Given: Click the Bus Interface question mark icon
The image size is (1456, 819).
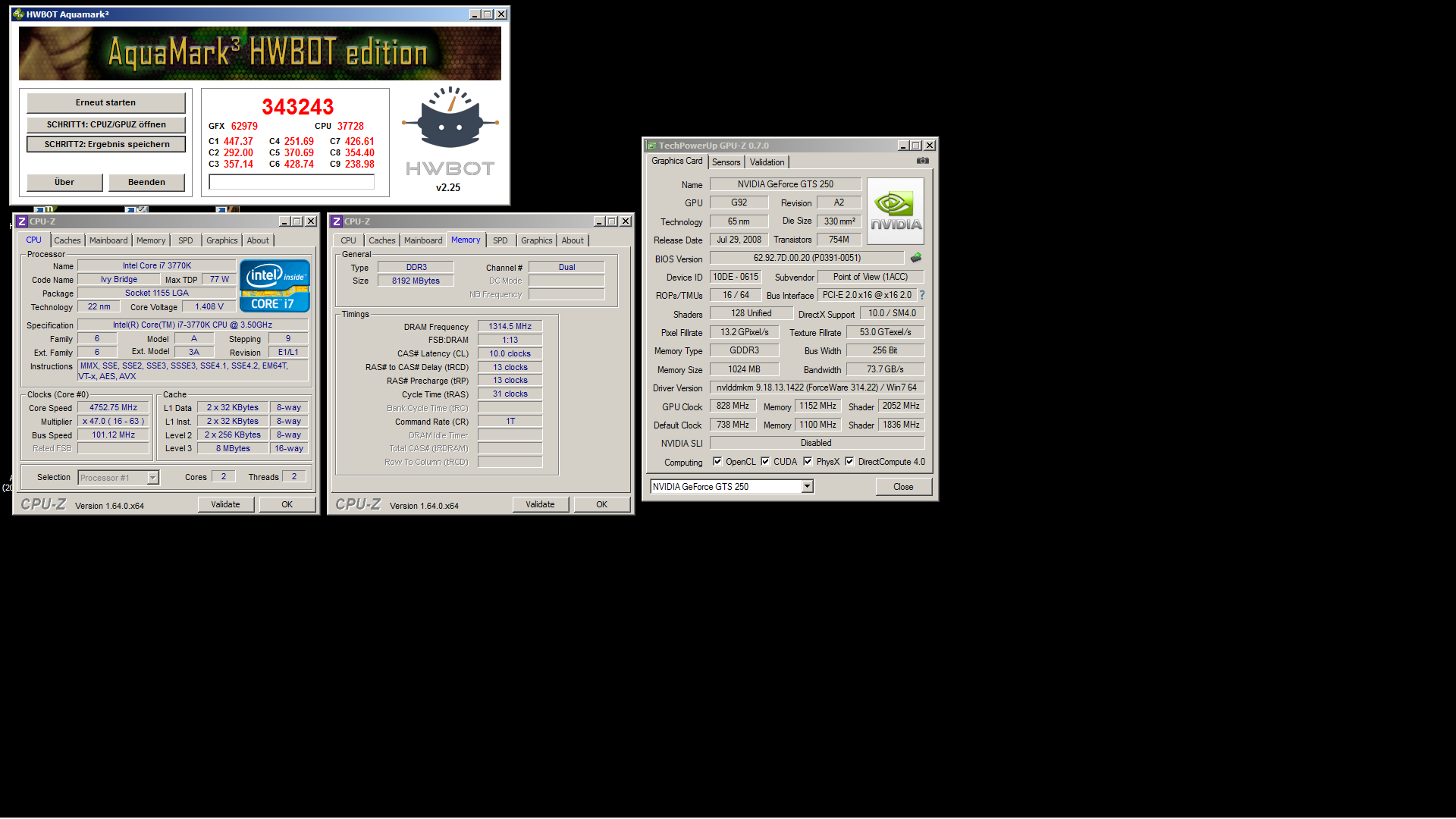Looking at the screenshot, I should (x=922, y=295).
